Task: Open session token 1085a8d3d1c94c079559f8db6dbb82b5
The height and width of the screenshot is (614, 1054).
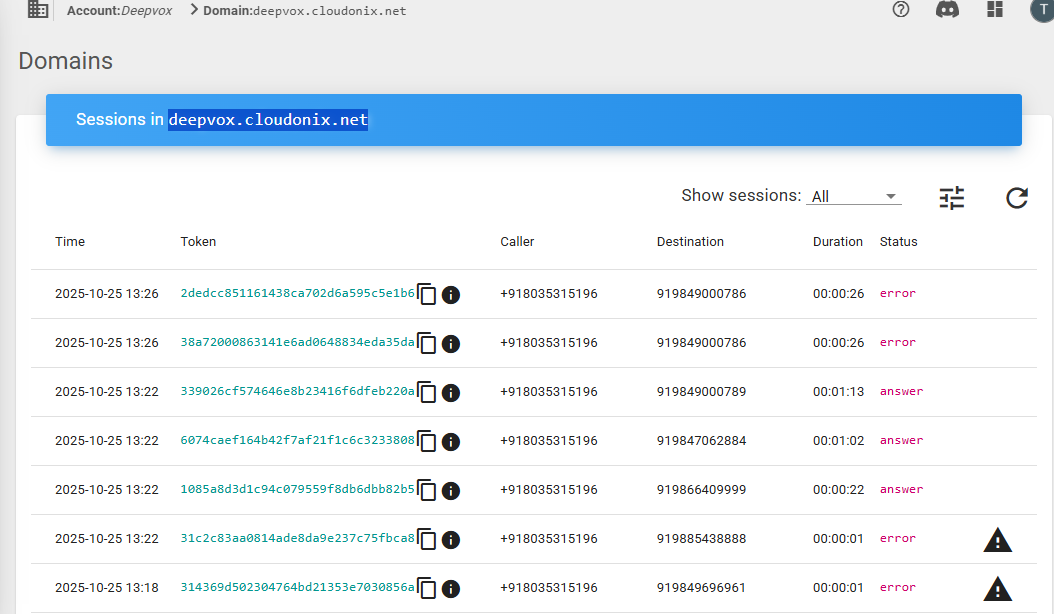Action: tap(297, 490)
